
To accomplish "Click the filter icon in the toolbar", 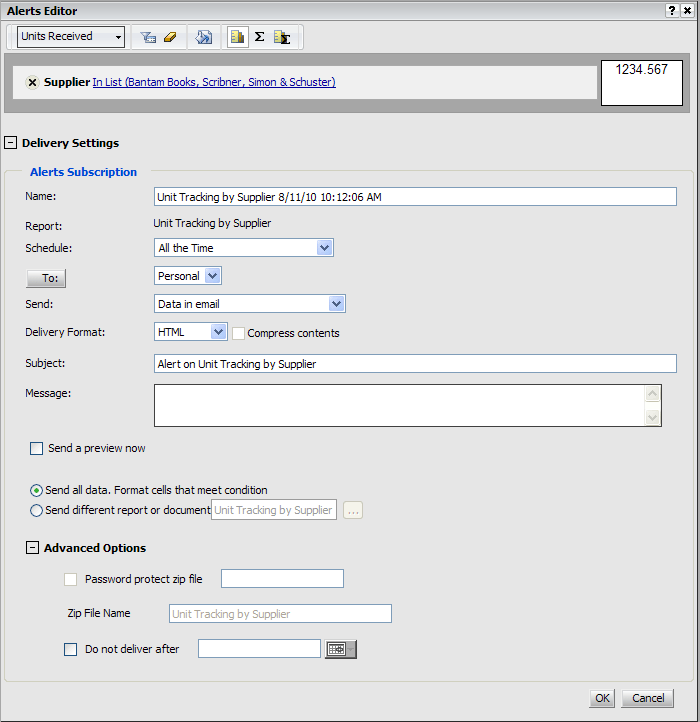I will pos(149,37).
